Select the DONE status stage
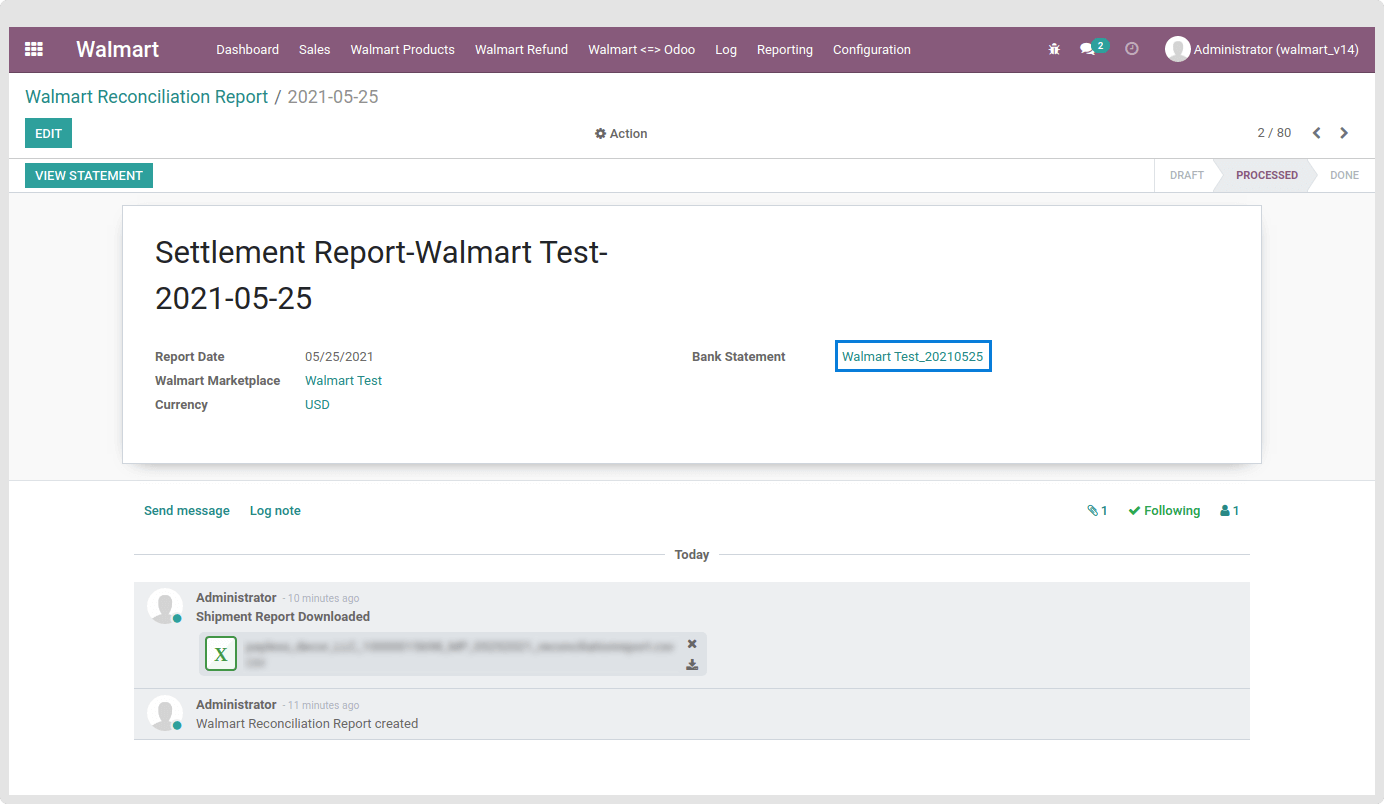Screen dimensions: 1384x804 (x=1344, y=175)
